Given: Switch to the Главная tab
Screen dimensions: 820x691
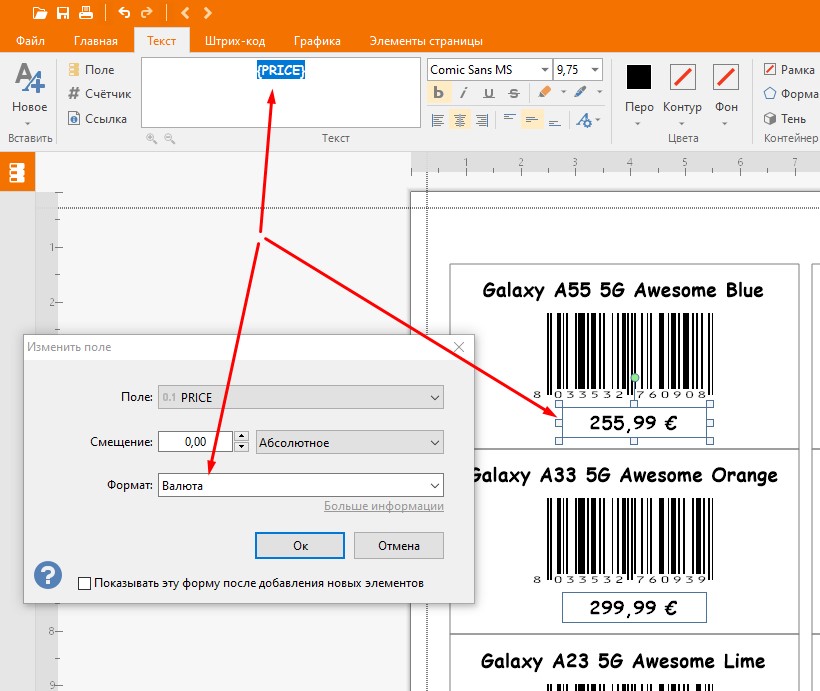Looking at the screenshot, I should (x=95, y=41).
